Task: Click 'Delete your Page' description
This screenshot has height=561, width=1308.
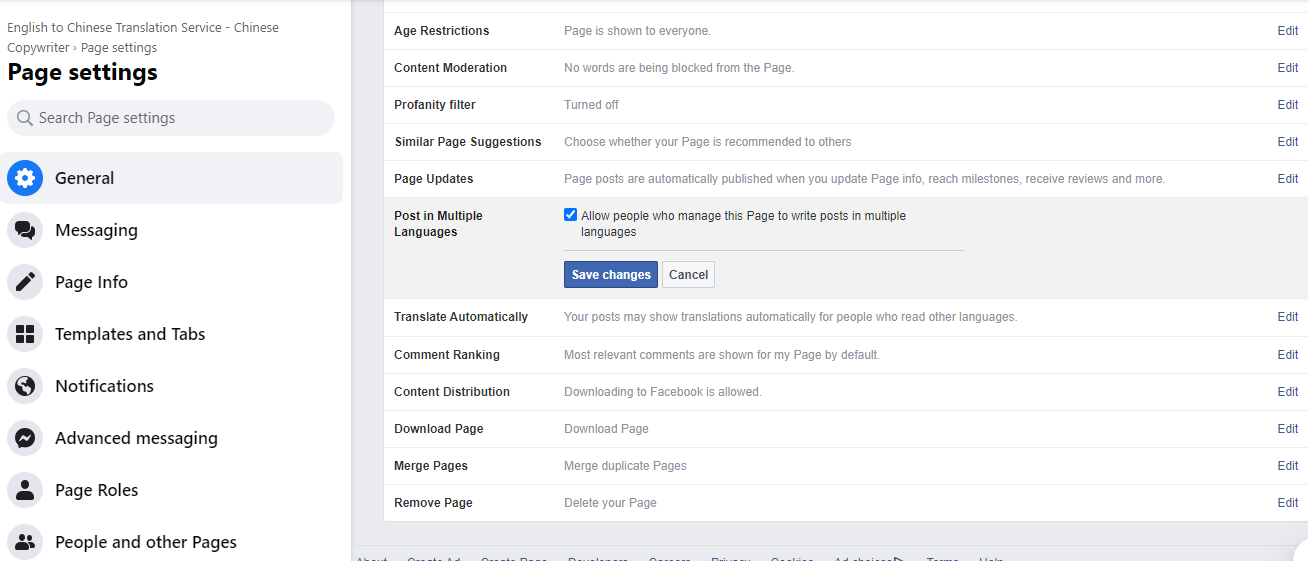Action: click(x=610, y=503)
